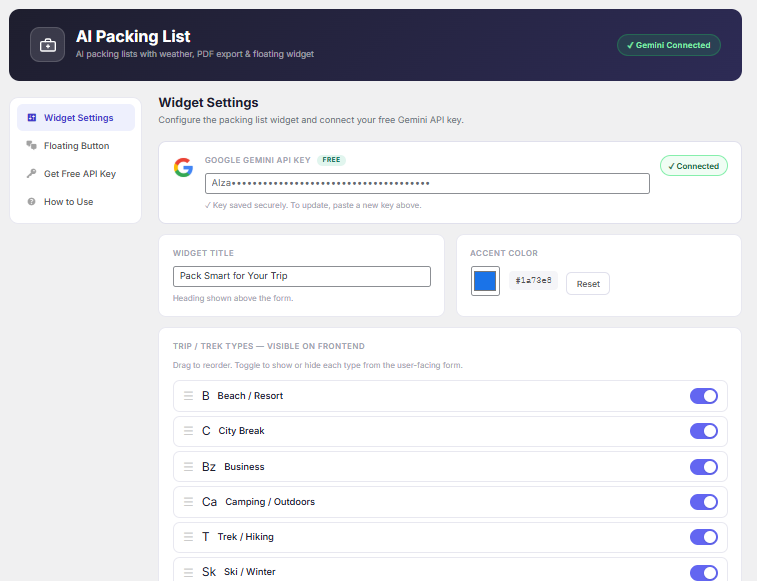
Task: Open the How to Use section
Action: pos(76,201)
